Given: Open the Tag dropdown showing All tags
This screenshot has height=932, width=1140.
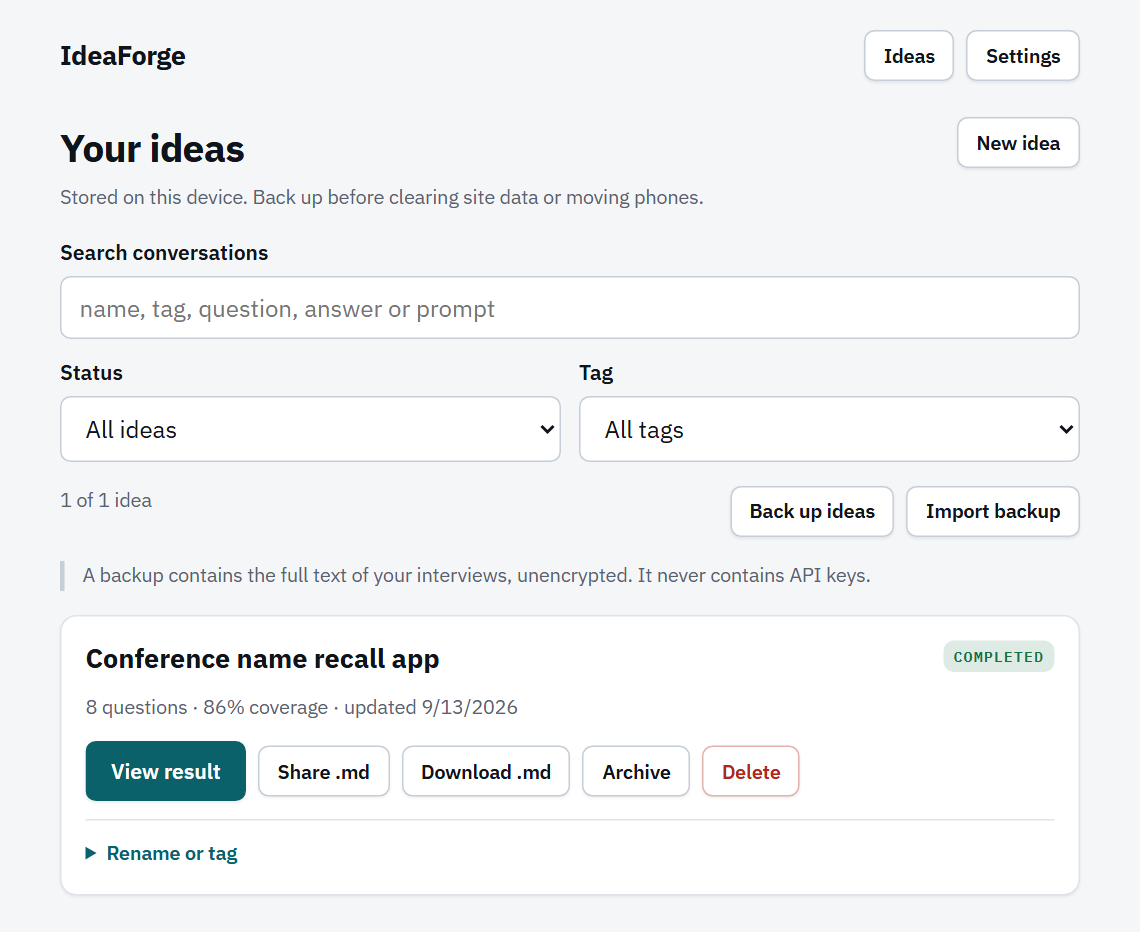Looking at the screenshot, I should click(829, 430).
